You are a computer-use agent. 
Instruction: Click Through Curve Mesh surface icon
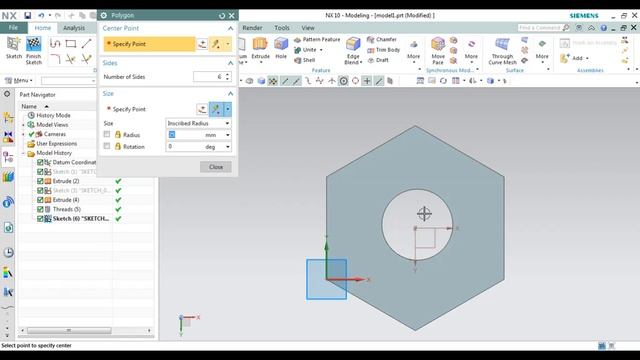502,44
